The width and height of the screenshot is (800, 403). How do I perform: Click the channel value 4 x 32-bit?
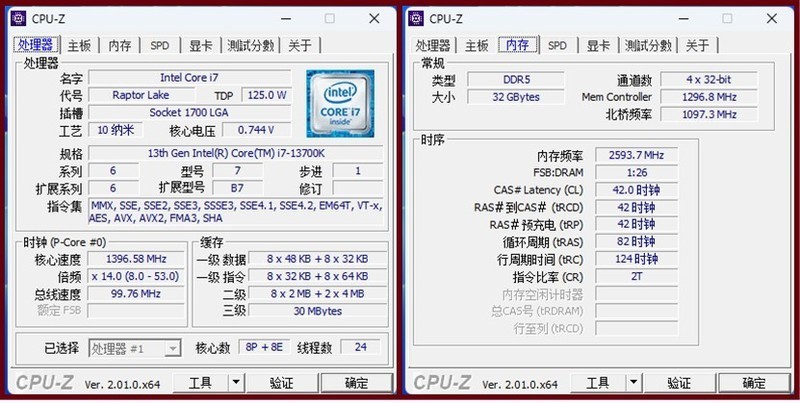(709, 80)
